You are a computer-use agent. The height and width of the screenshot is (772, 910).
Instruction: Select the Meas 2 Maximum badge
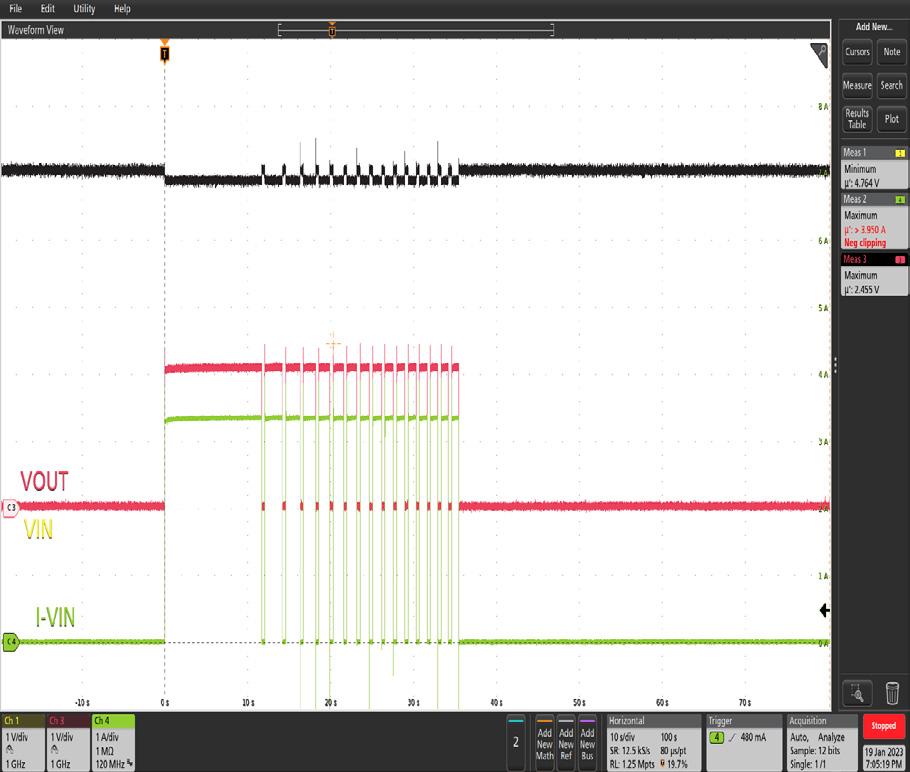click(x=874, y=221)
